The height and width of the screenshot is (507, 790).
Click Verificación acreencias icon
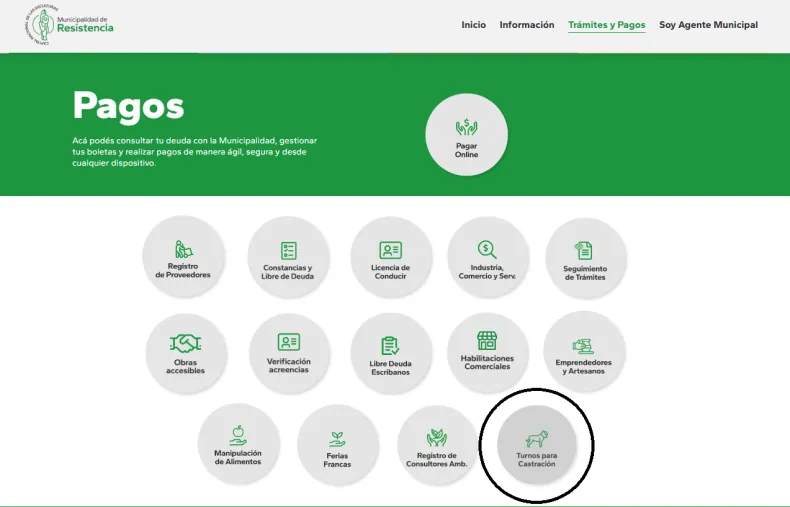pos(289,353)
